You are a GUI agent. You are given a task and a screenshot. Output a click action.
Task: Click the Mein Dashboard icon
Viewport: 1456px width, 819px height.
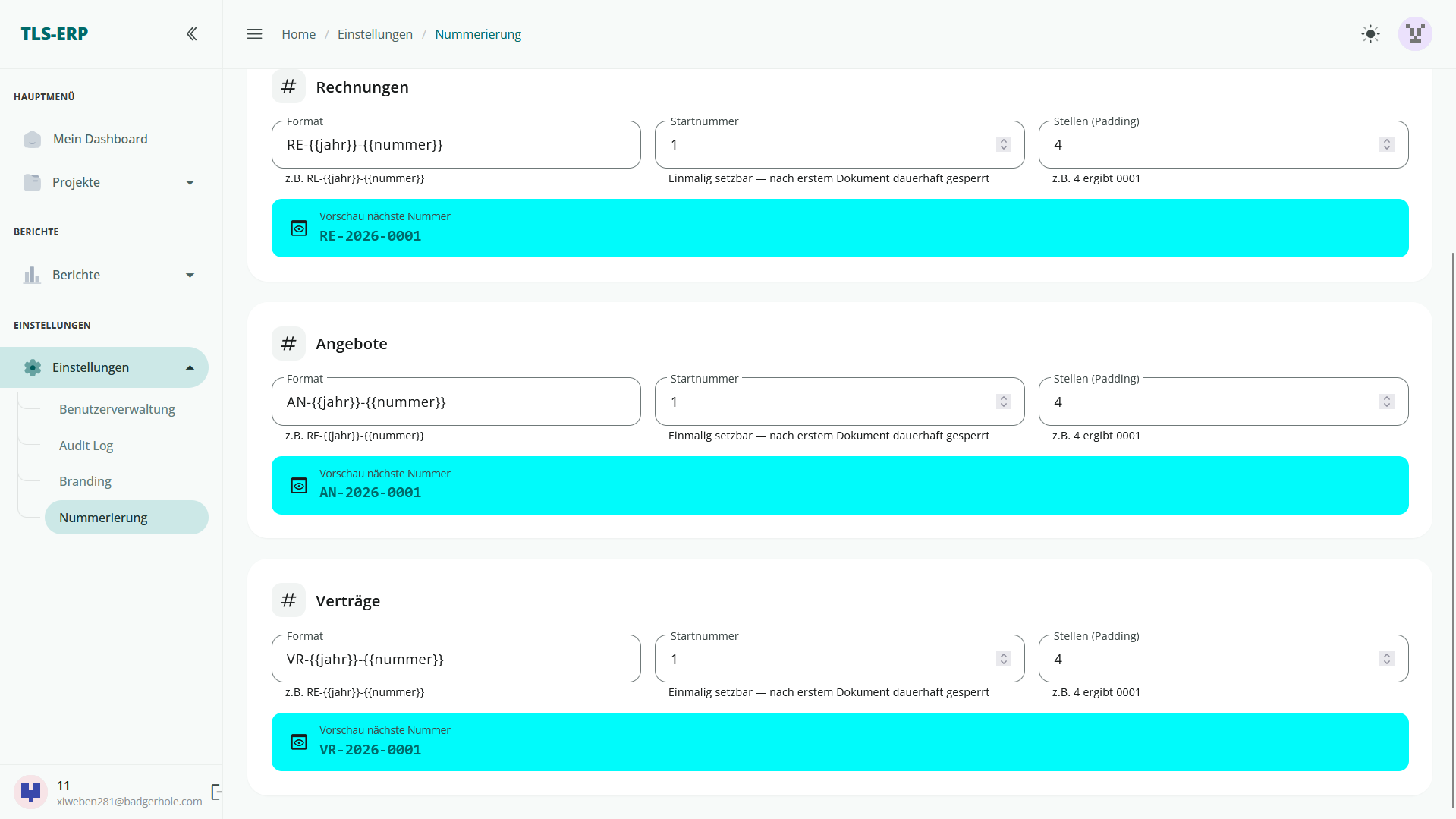(x=32, y=140)
